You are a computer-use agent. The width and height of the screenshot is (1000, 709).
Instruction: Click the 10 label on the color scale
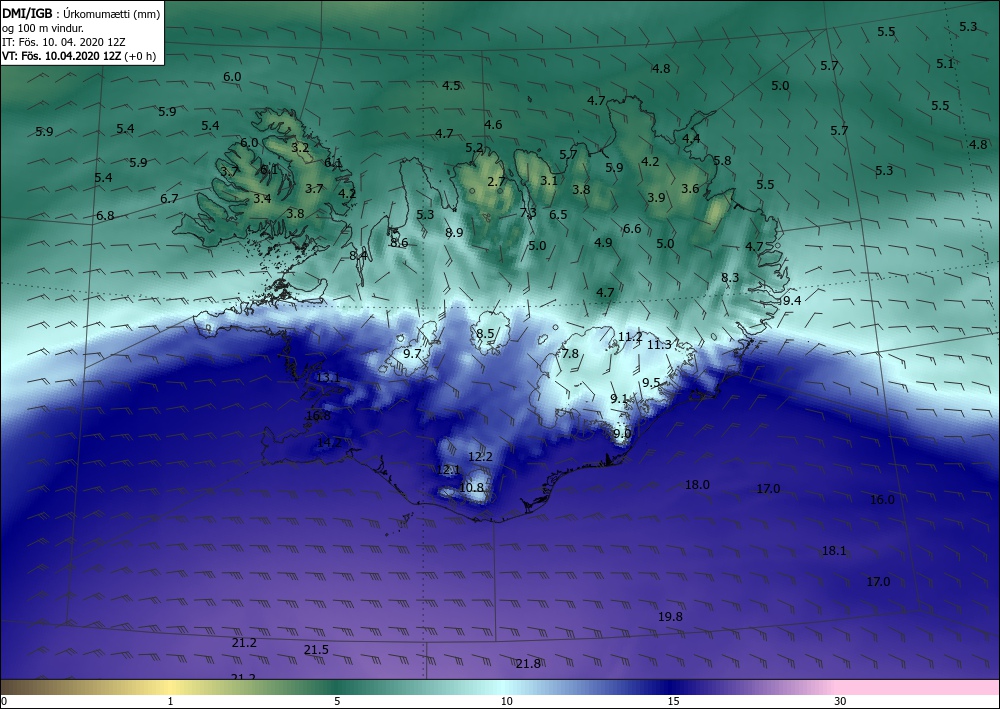tap(506, 702)
